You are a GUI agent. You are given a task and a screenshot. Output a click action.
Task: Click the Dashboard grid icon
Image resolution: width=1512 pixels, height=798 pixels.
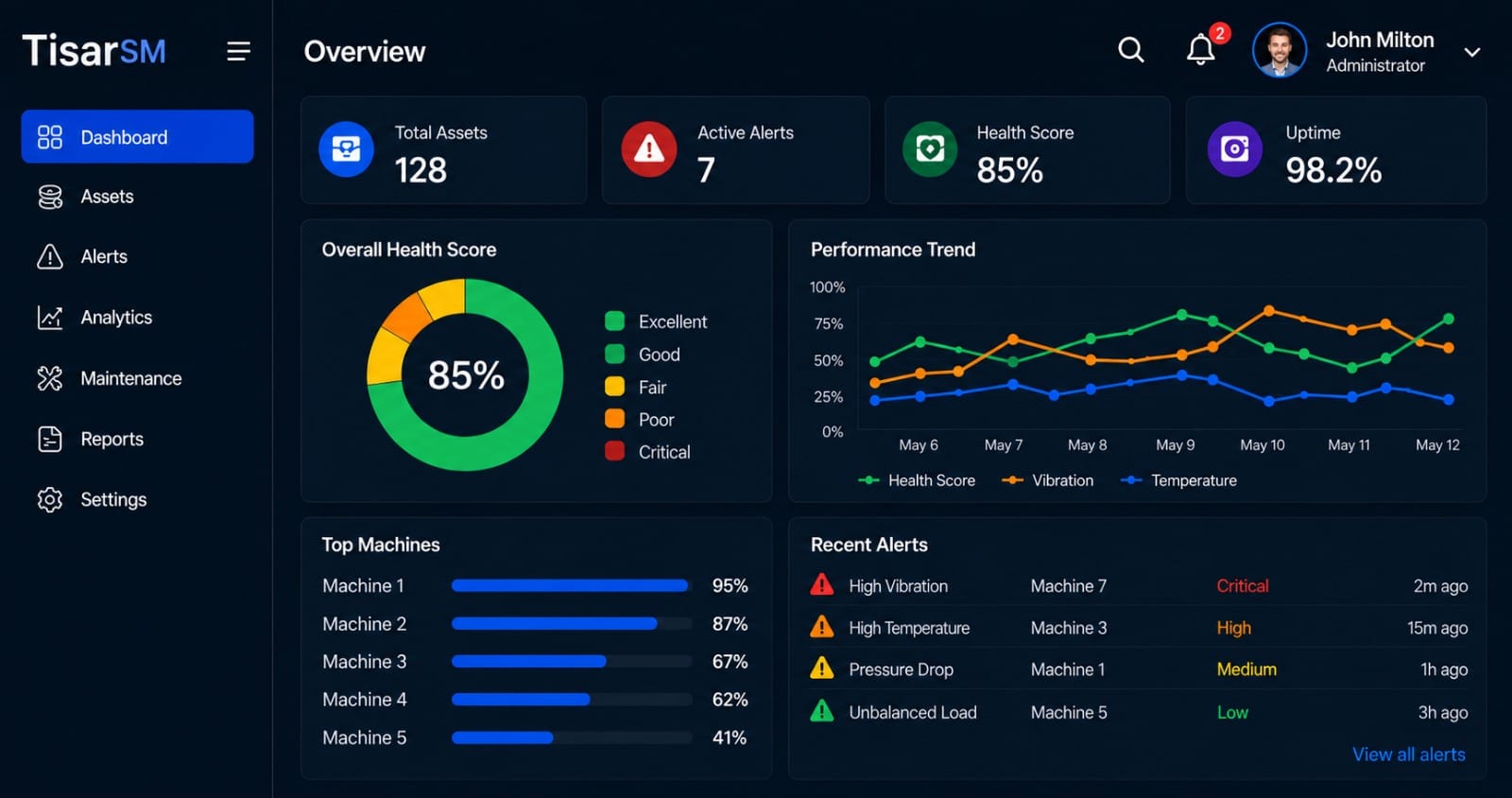[50, 137]
